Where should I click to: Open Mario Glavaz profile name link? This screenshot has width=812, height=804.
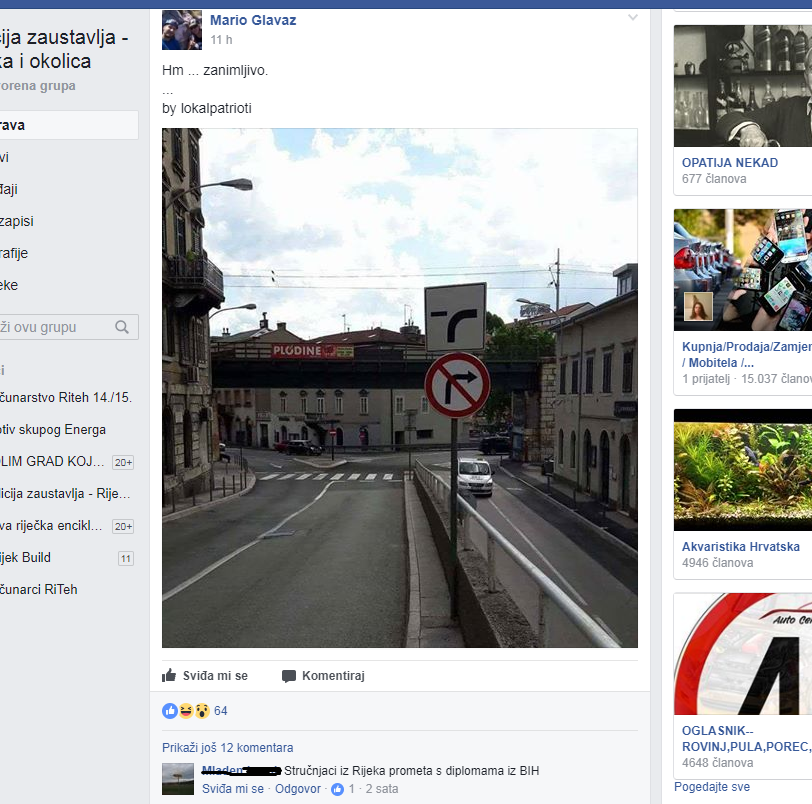pyautogui.click(x=253, y=20)
